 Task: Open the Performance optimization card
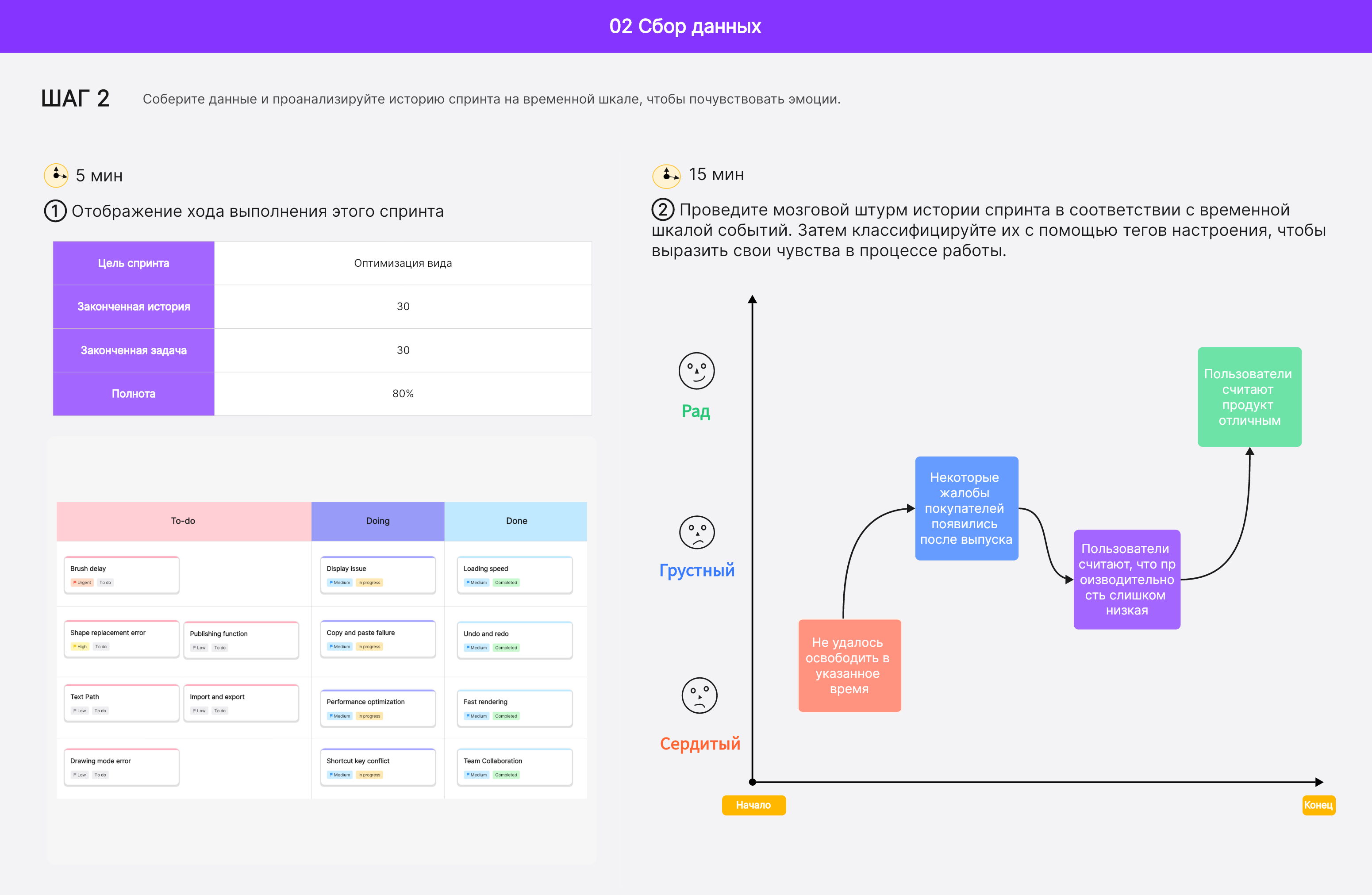click(x=377, y=708)
